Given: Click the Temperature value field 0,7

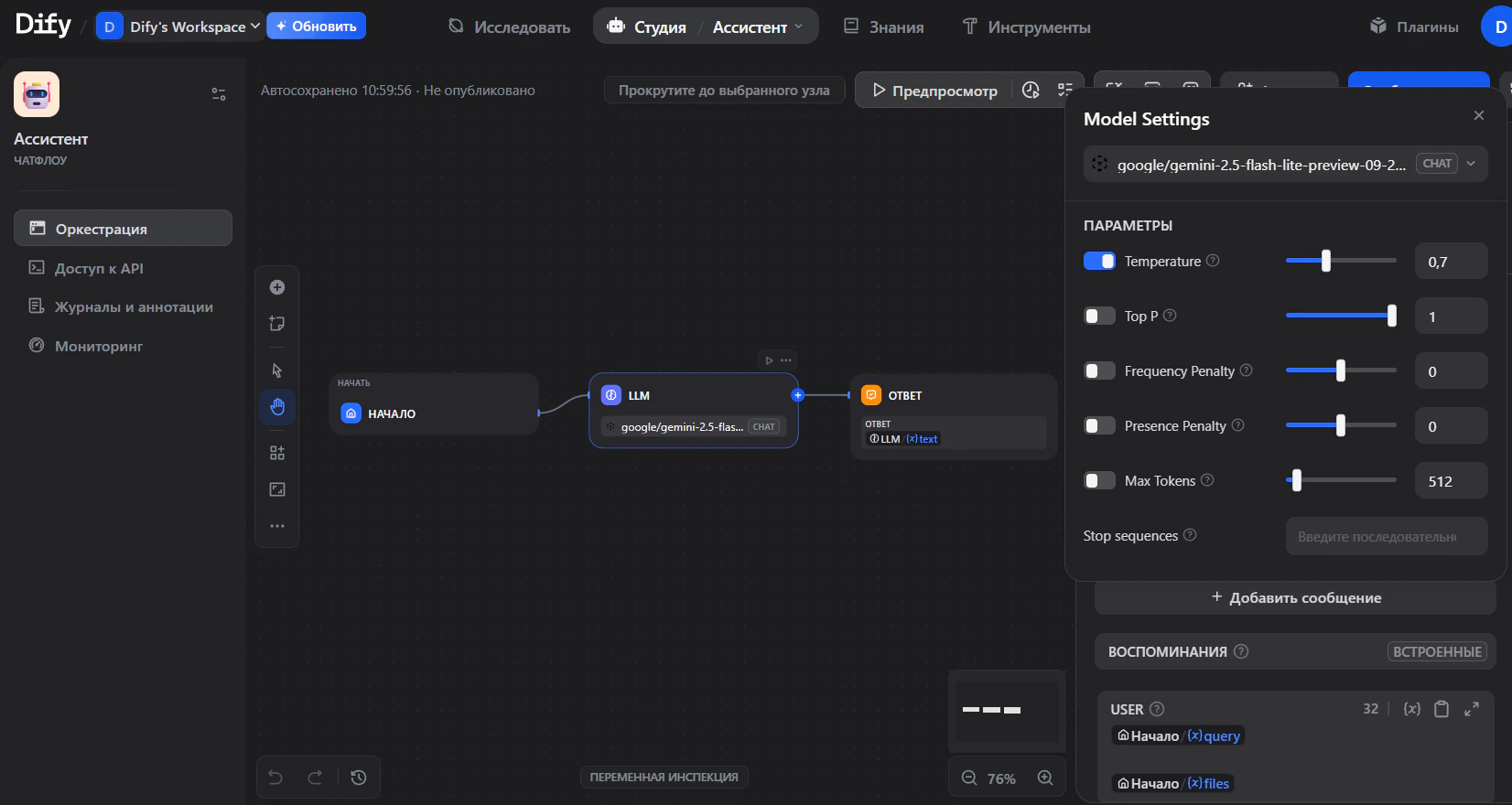Looking at the screenshot, I should click(1452, 262).
